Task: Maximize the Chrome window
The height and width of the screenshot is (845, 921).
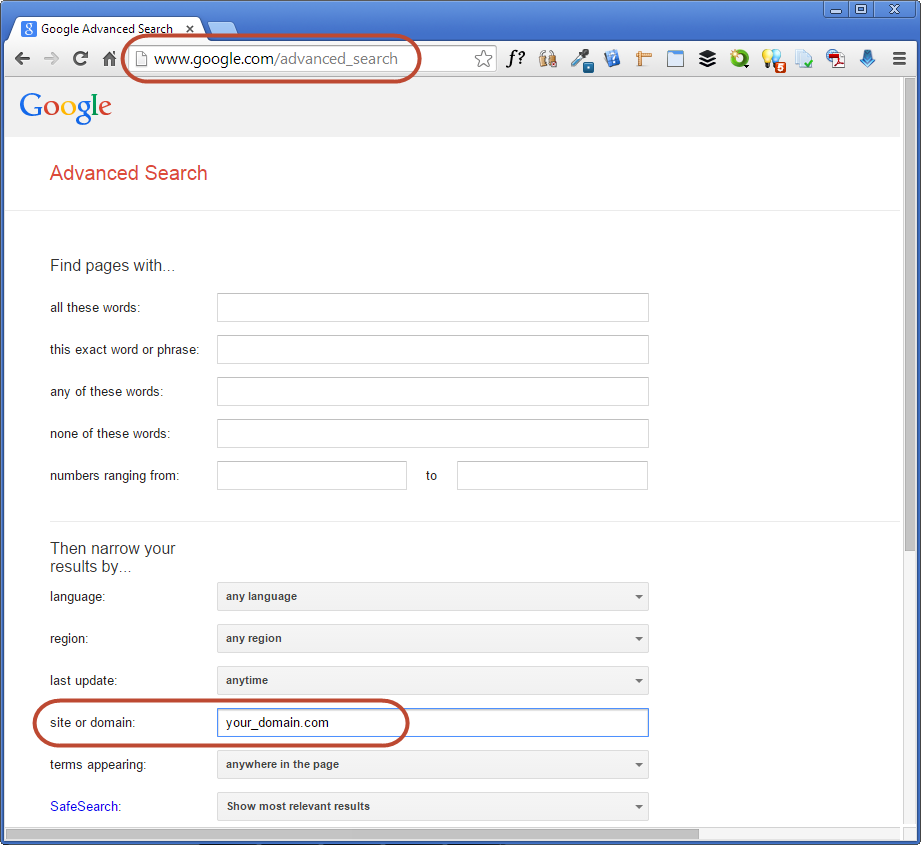Action: pyautogui.click(x=861, y=9)
